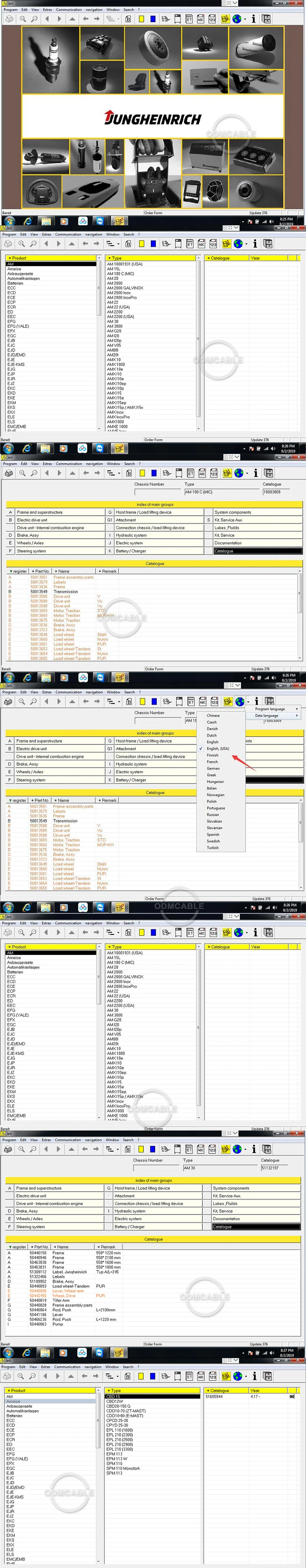Viewport: 306px width, 1568px height.
Task: Click the 'B' document icon in AM 30 window
Action: point(127,1149)
